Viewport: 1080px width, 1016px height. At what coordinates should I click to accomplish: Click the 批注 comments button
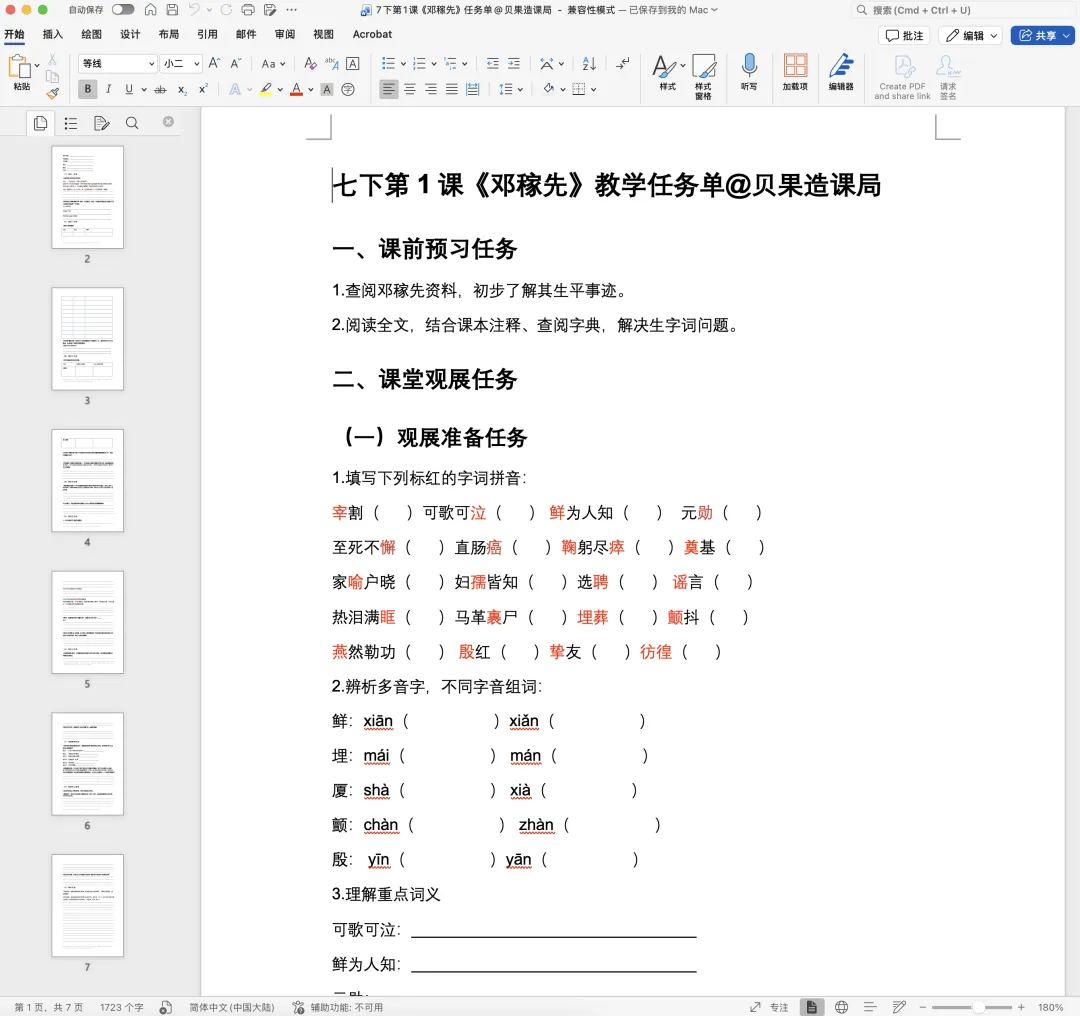click(x=904, y=35)
